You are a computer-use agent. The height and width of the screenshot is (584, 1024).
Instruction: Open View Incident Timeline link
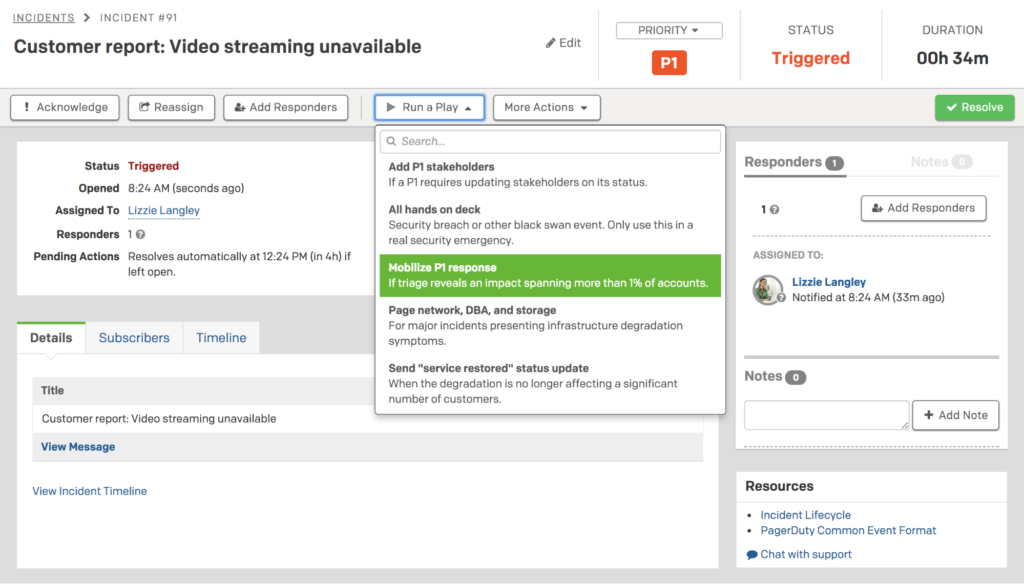click(89, 491)
